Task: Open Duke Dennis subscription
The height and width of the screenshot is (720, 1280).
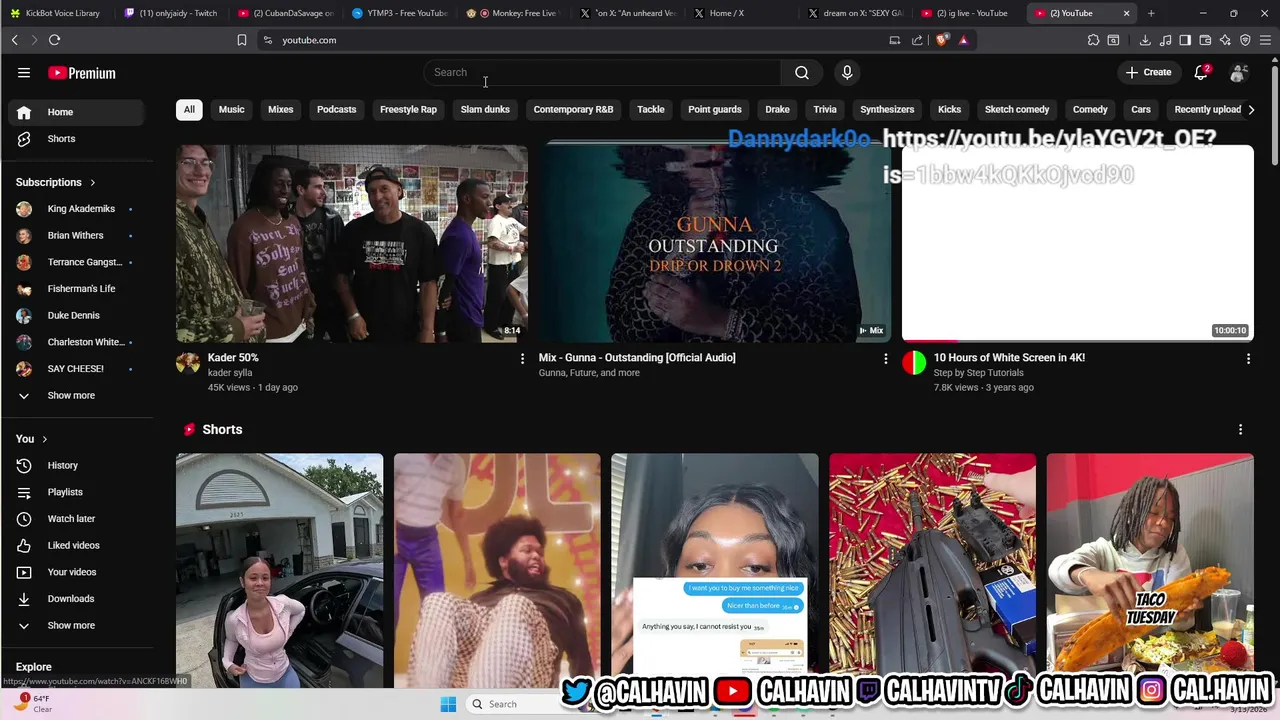Action: point(77,315)
